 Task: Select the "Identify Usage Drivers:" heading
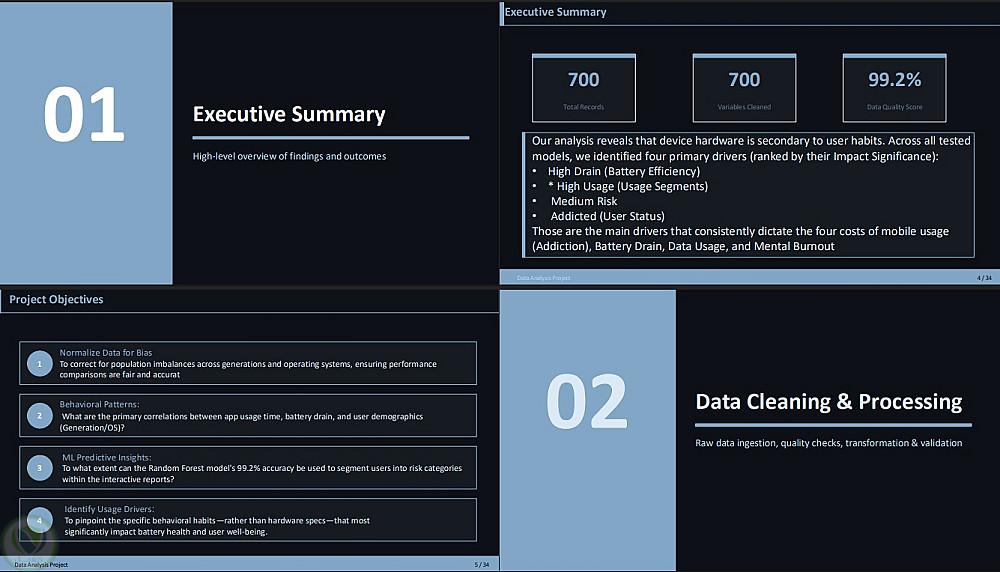point(109,509)
